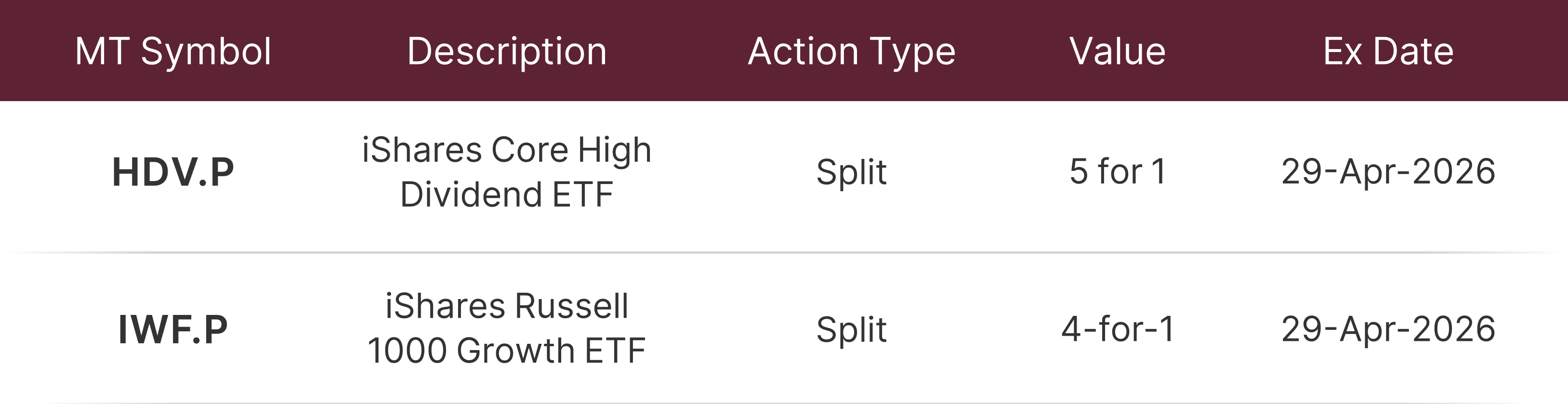Select the iShares Russell 1000 Growth ETF description
This screenshot has width=1568, height=404.
tap(506, 328)
